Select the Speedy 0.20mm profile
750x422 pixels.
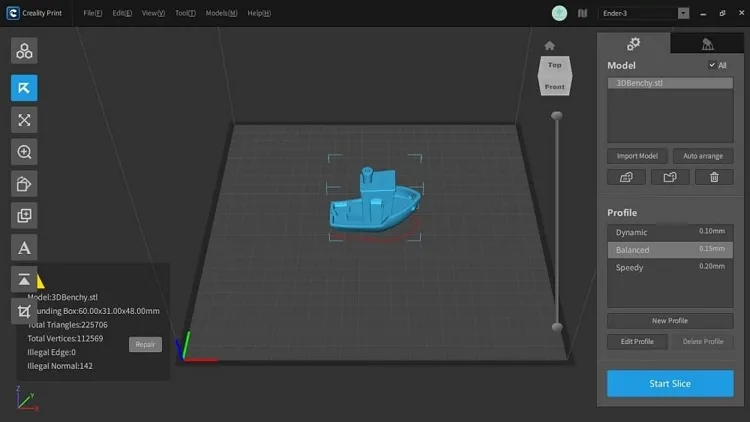point(670,268)
